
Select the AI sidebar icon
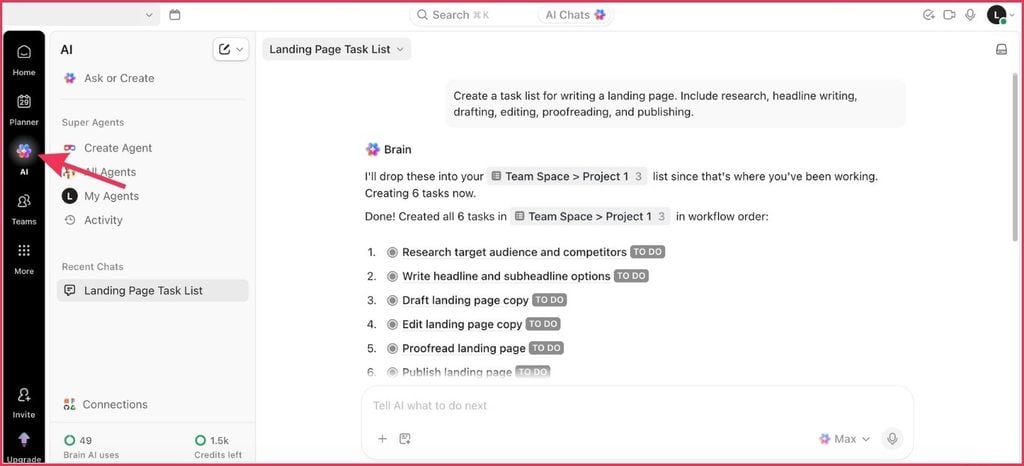(x=24, y=151)
